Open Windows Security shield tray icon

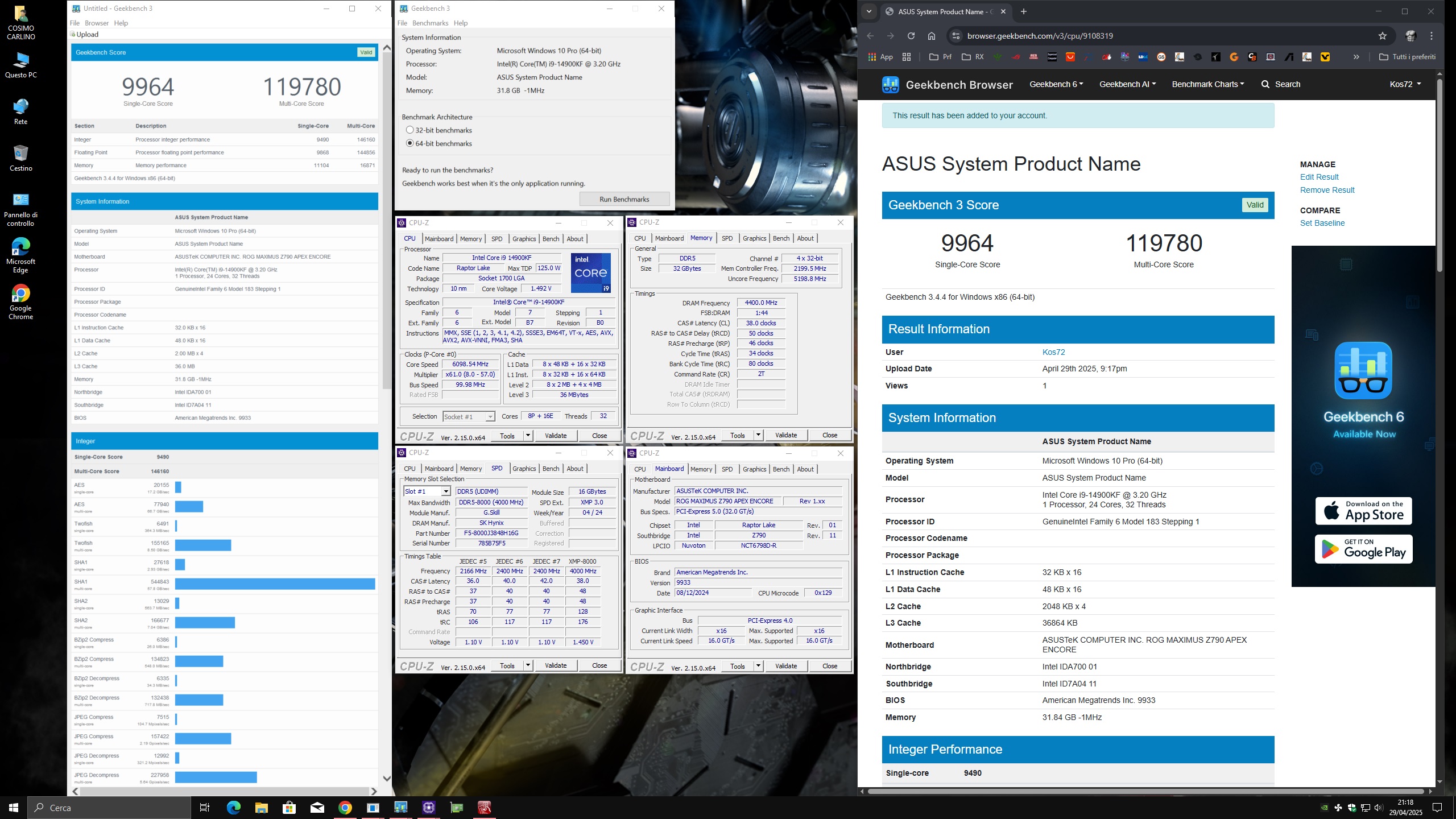(x=1351, y=807)
